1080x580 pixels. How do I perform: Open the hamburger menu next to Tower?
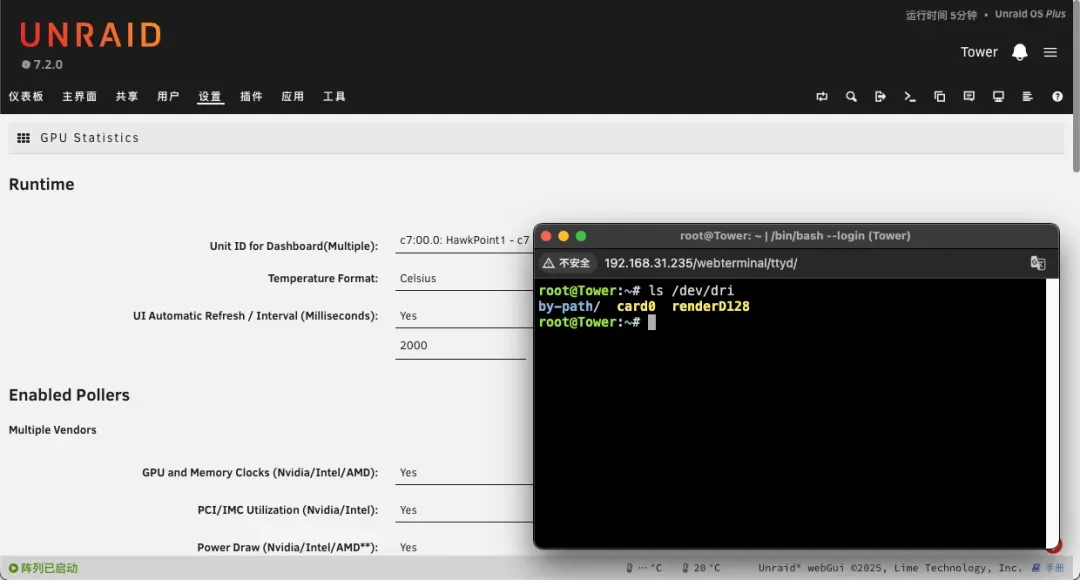[1050, 52]
